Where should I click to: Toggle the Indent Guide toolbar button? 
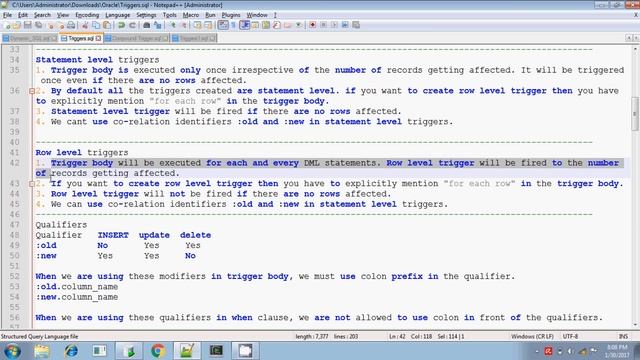tap(245, 25)
